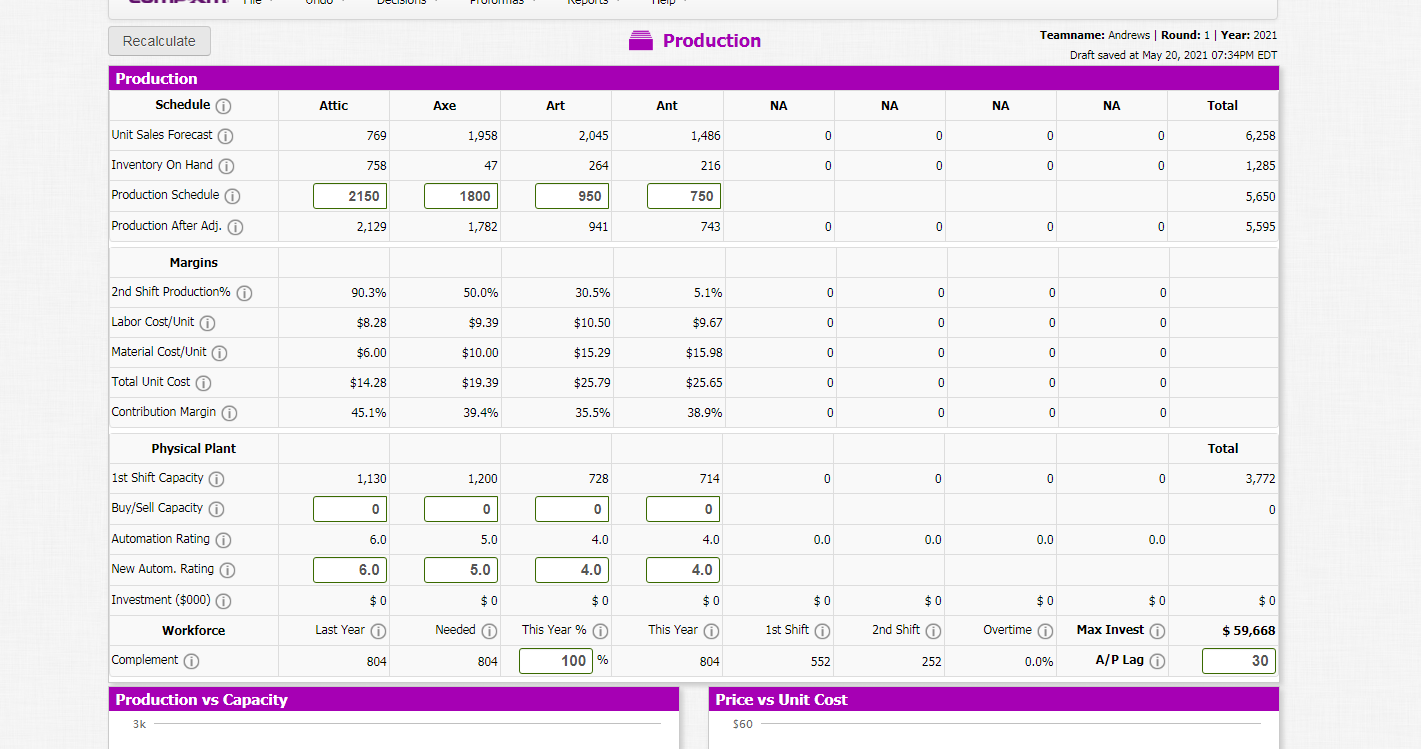Select Ant Buy/Sell Capacity field
Screen dimensions: 1421x749
point(683,509)
